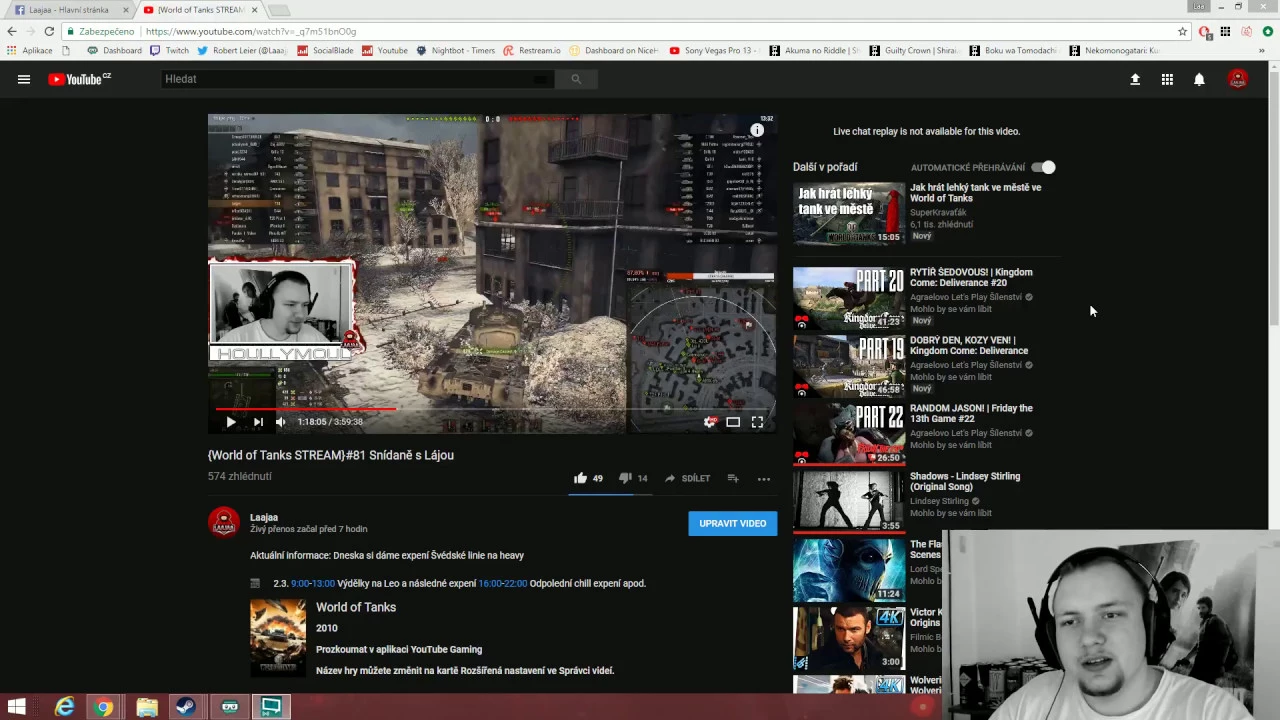Open a new browser tab

pyautogui.click(x=279, y=10)
